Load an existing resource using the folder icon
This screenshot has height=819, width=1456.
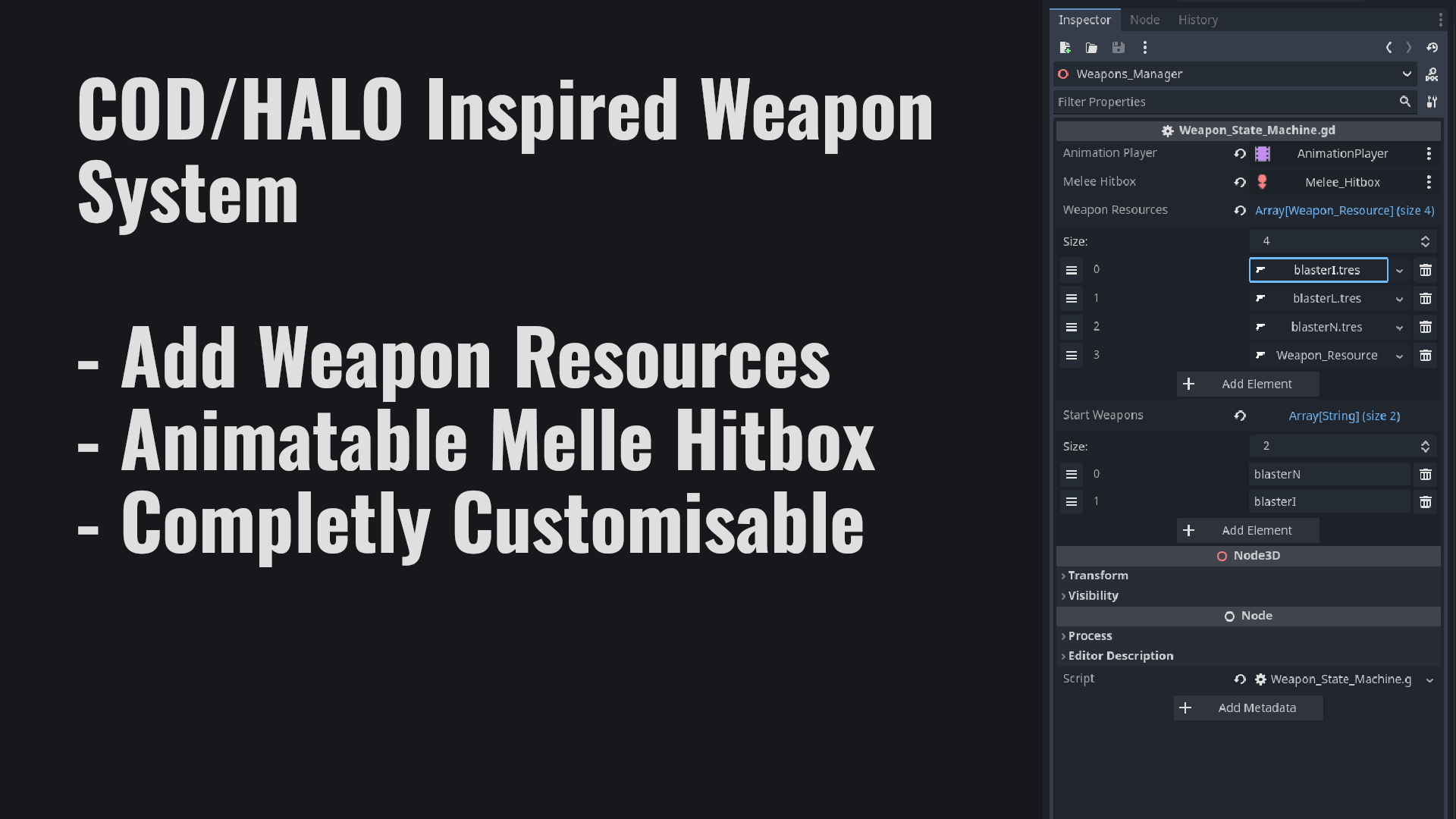coord(1092,47)
